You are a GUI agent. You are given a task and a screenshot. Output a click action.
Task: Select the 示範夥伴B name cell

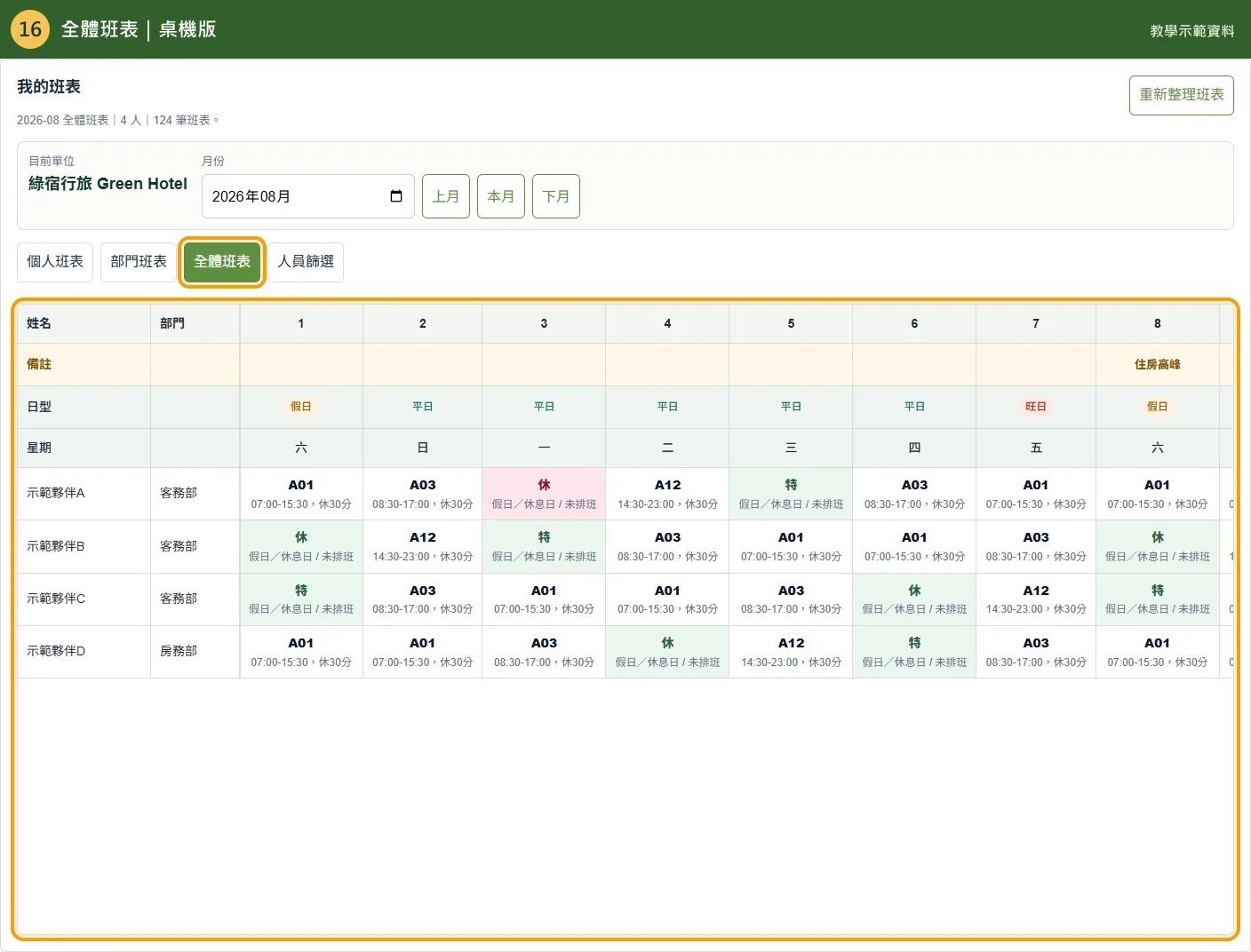coord(84,546)
